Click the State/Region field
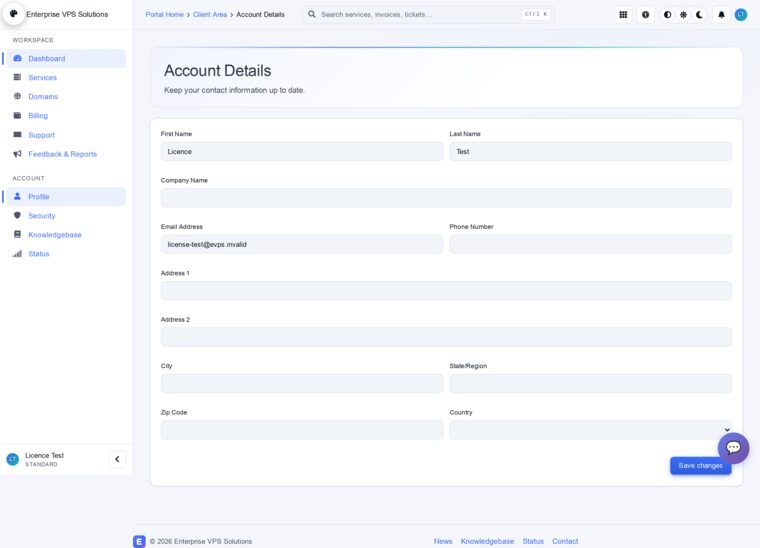Image resolution: width=760 pixels, height=548 pixels. click(590, 383)
